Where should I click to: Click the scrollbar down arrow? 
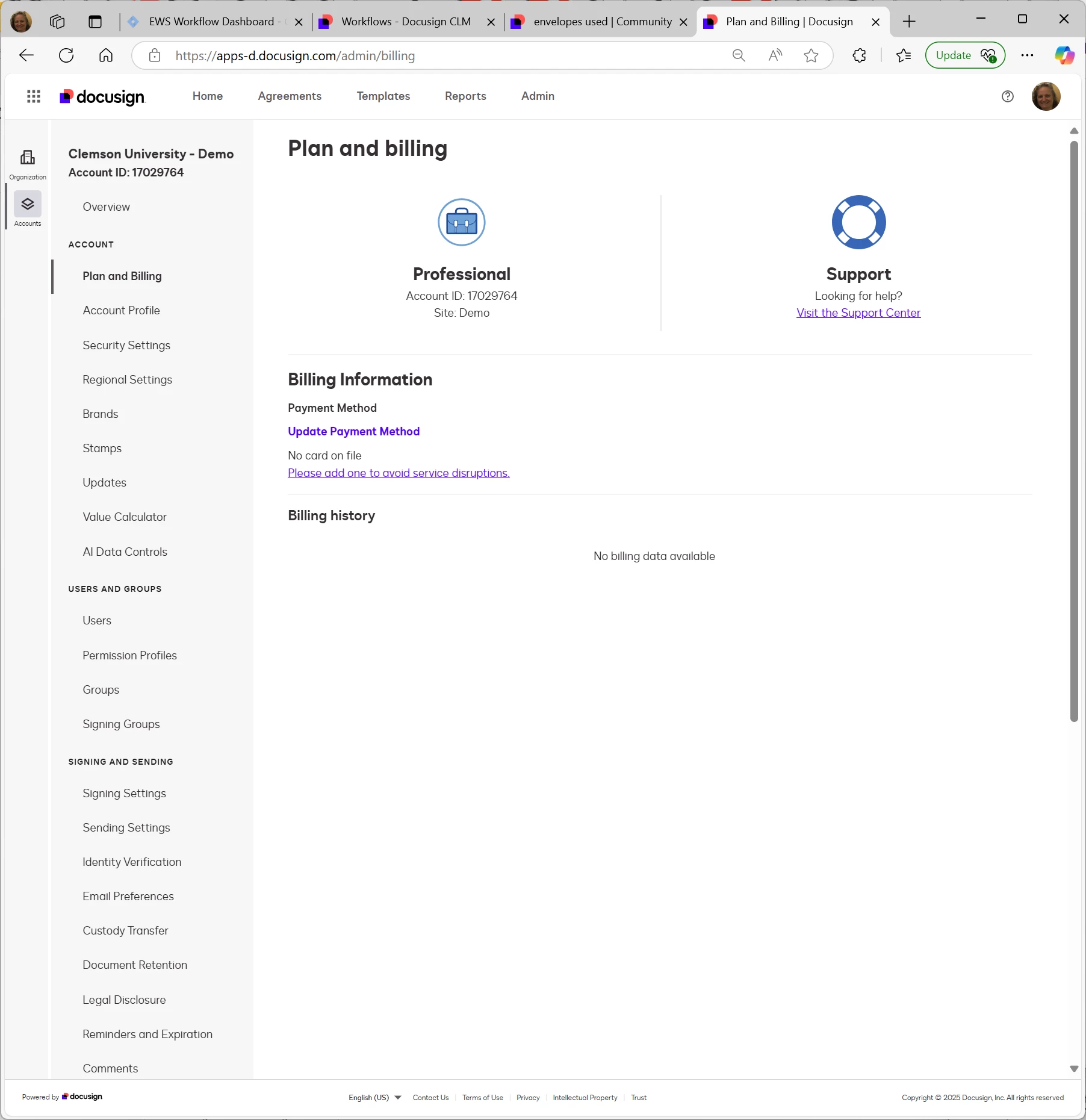coord(1074,1069)
